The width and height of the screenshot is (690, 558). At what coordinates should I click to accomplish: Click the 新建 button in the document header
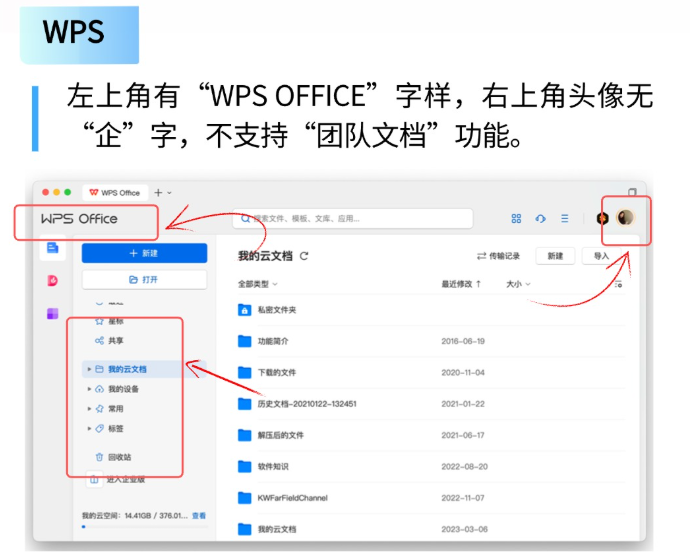(x=555, y=256)
